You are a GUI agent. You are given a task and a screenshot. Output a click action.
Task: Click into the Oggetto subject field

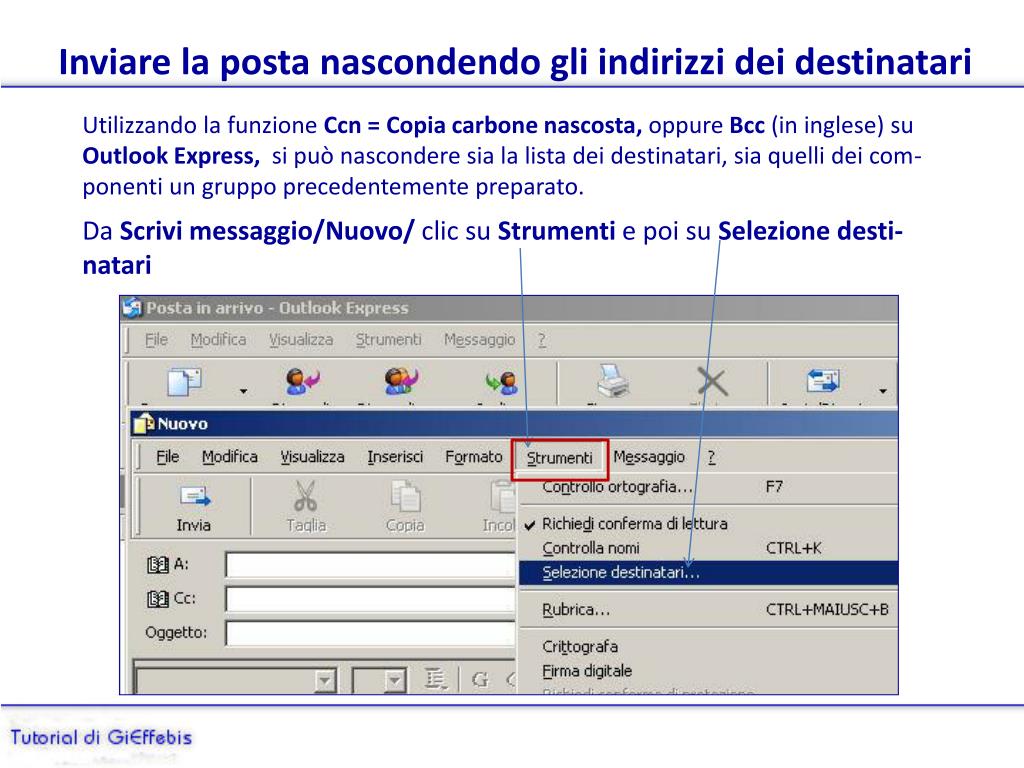coord(370,633)
